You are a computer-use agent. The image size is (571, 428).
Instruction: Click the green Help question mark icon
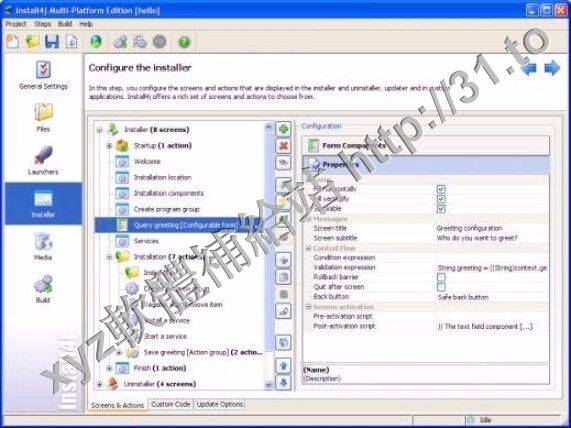click(x=184, y=42)
